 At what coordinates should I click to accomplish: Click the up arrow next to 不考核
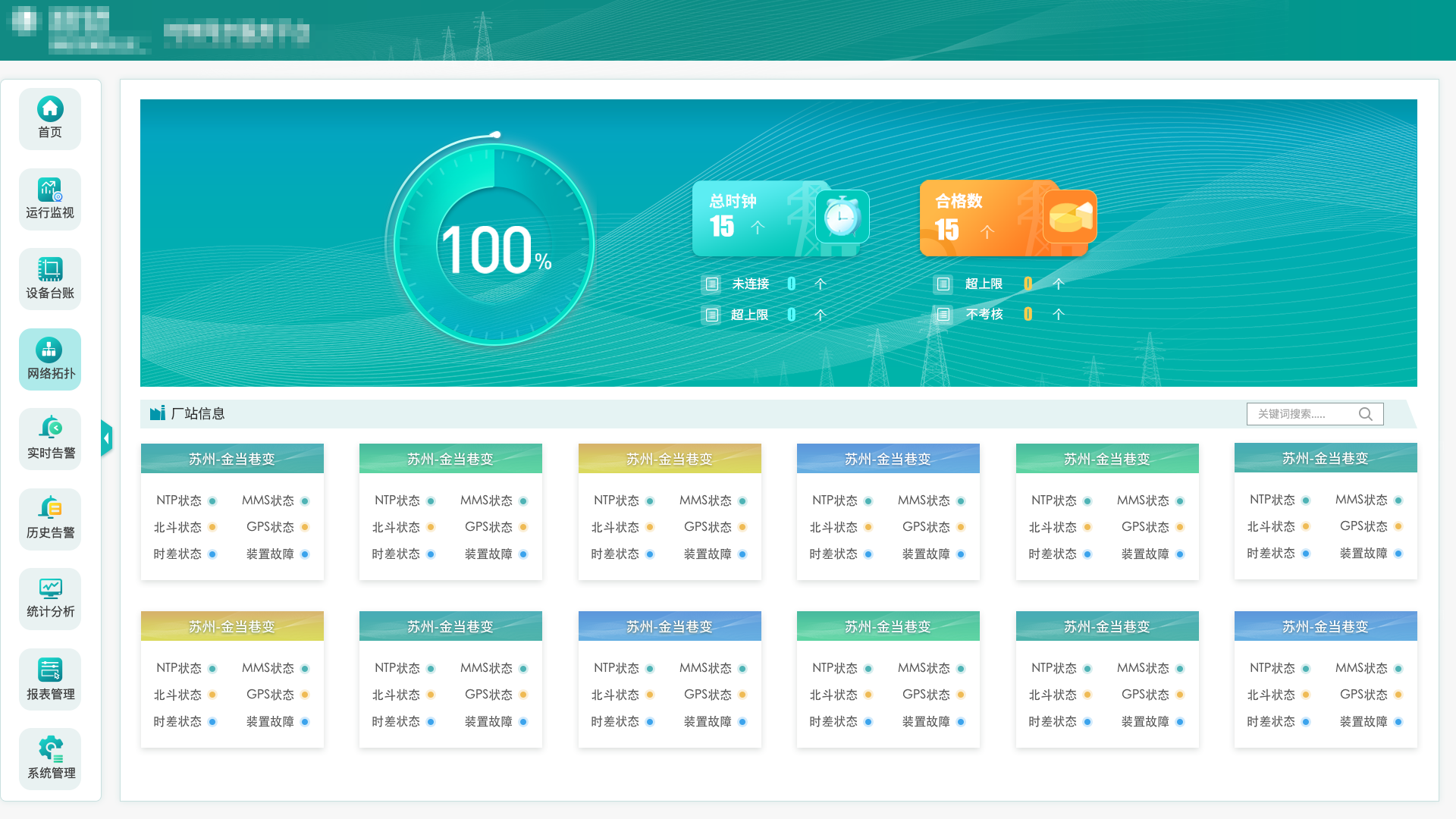pyautogui.click(x=1059, y=314)
